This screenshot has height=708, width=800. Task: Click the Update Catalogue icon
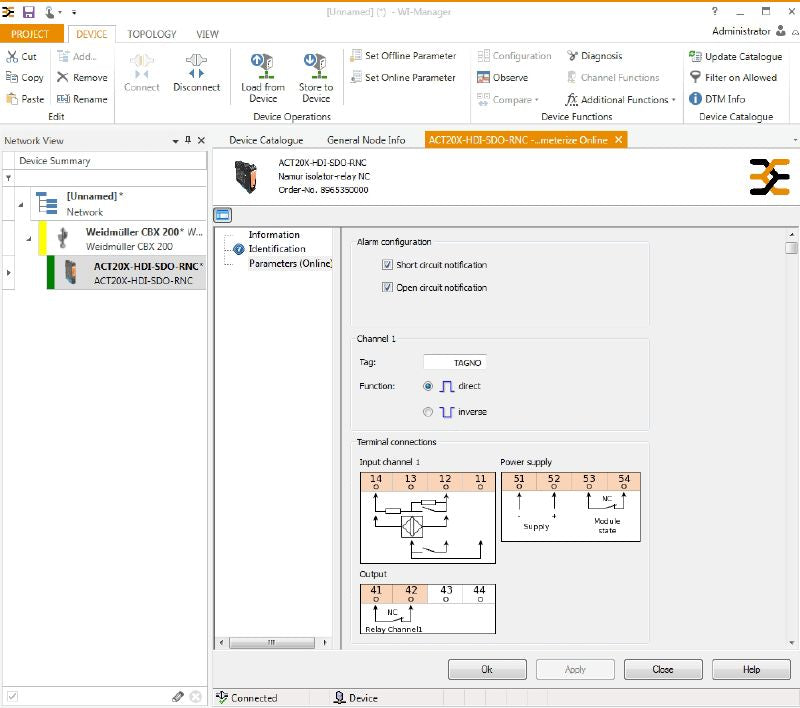[x=696, y=56]
